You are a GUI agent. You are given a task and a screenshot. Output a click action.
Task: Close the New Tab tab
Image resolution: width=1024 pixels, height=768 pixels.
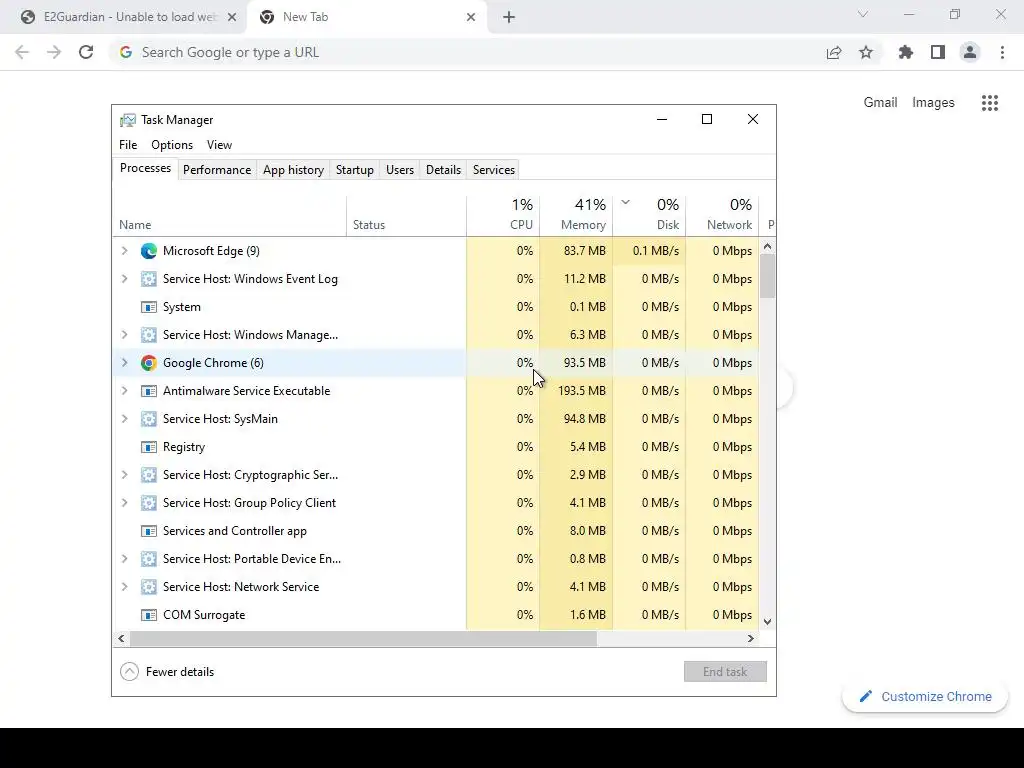[x=471, y=17]
